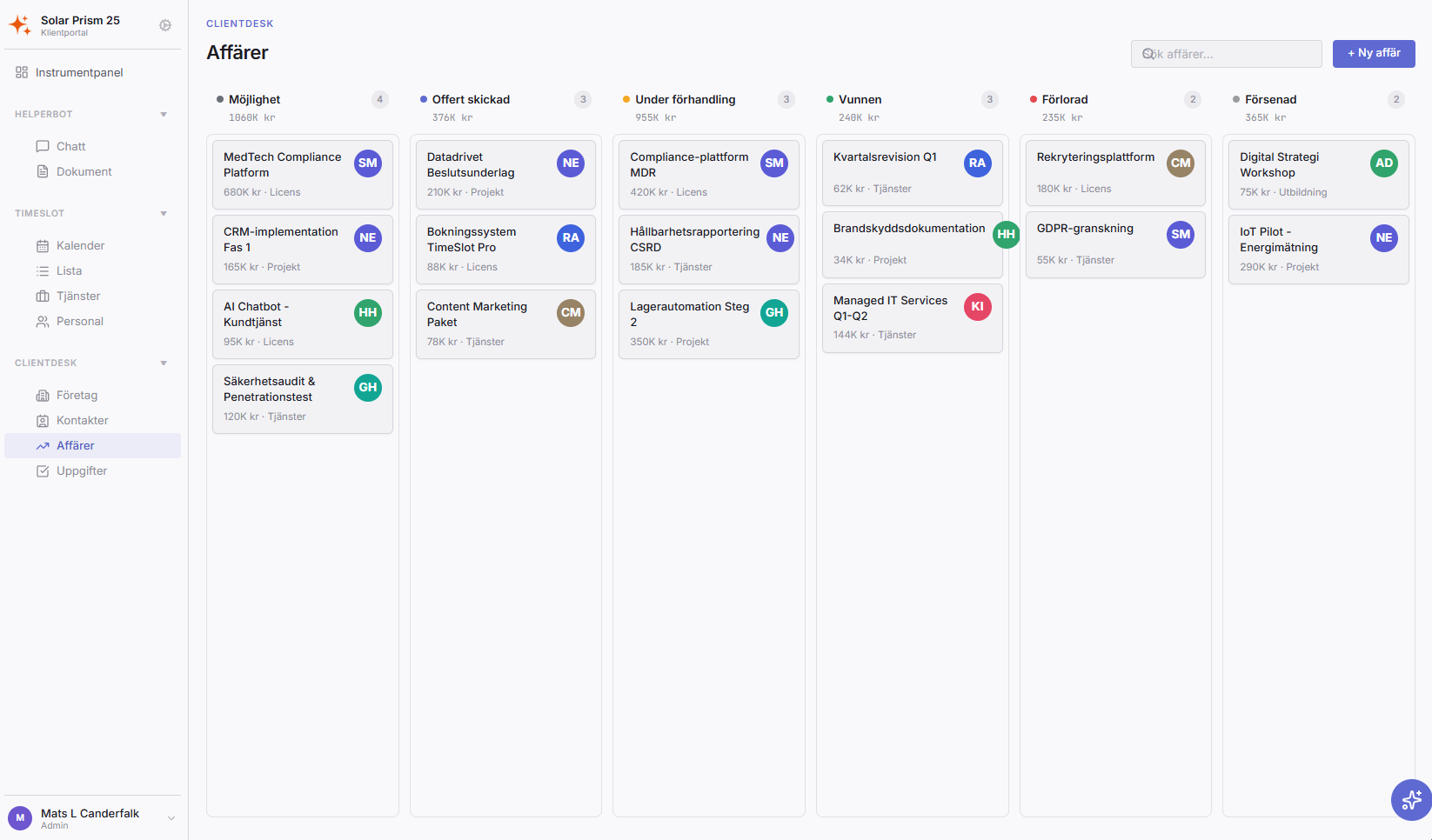Click the floating sparkle assistant button
Image resolution: width=1432 pixels, height=840 pixels.
coord(1410,800)
